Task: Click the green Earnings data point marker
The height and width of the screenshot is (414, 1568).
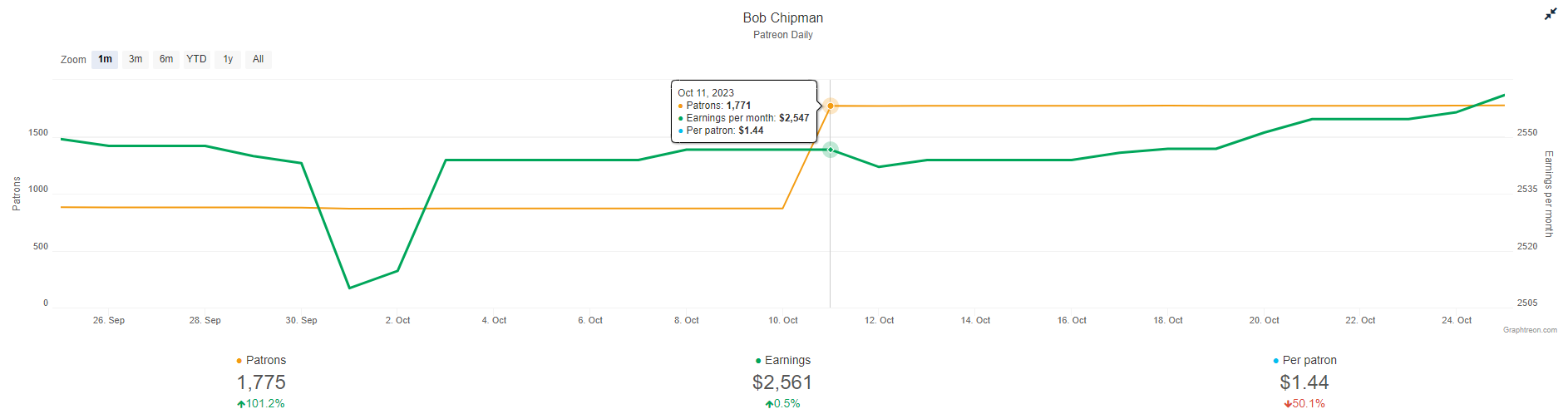Action: (831, 150)
